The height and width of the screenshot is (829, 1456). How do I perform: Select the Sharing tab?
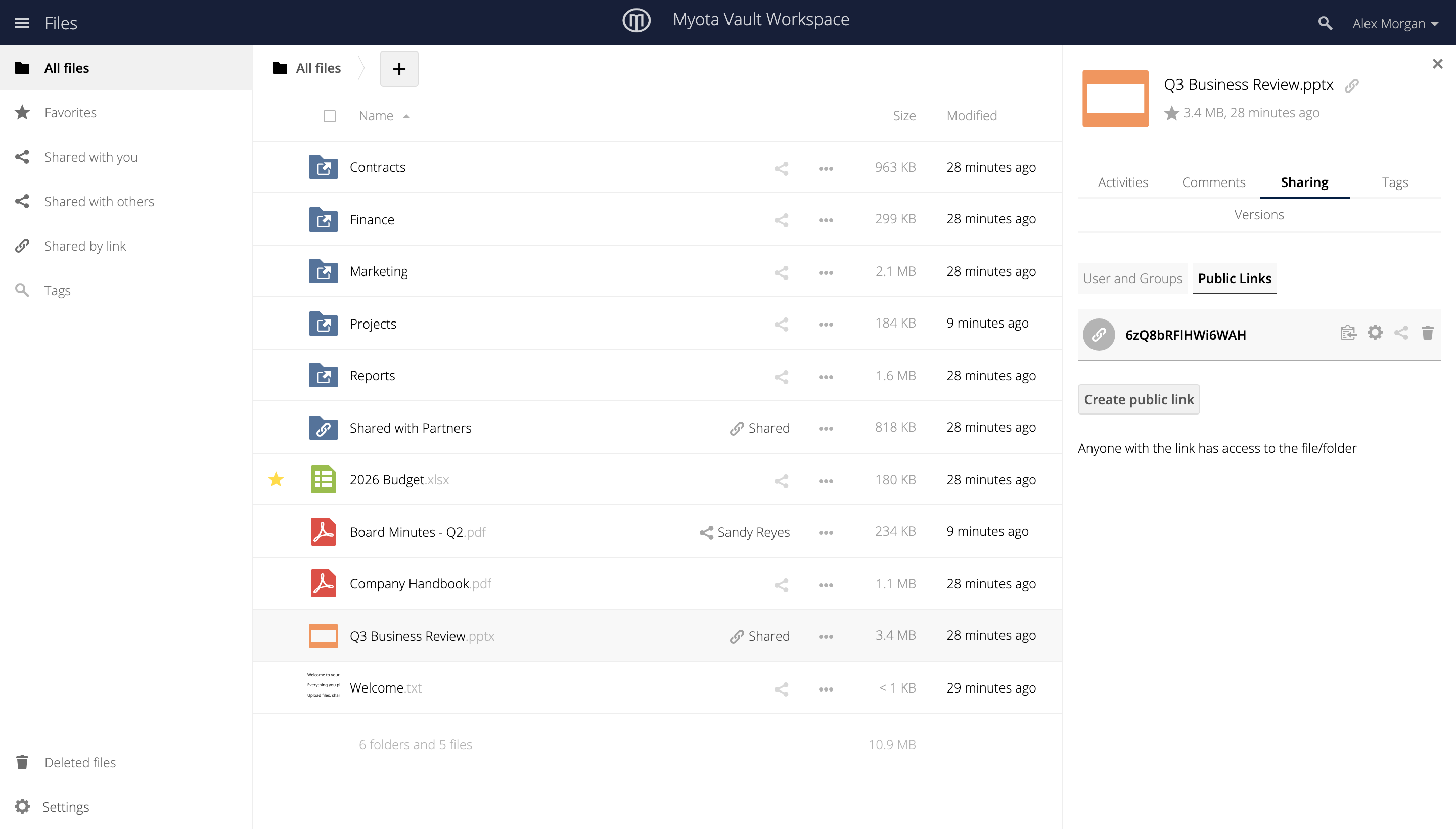1304,183
